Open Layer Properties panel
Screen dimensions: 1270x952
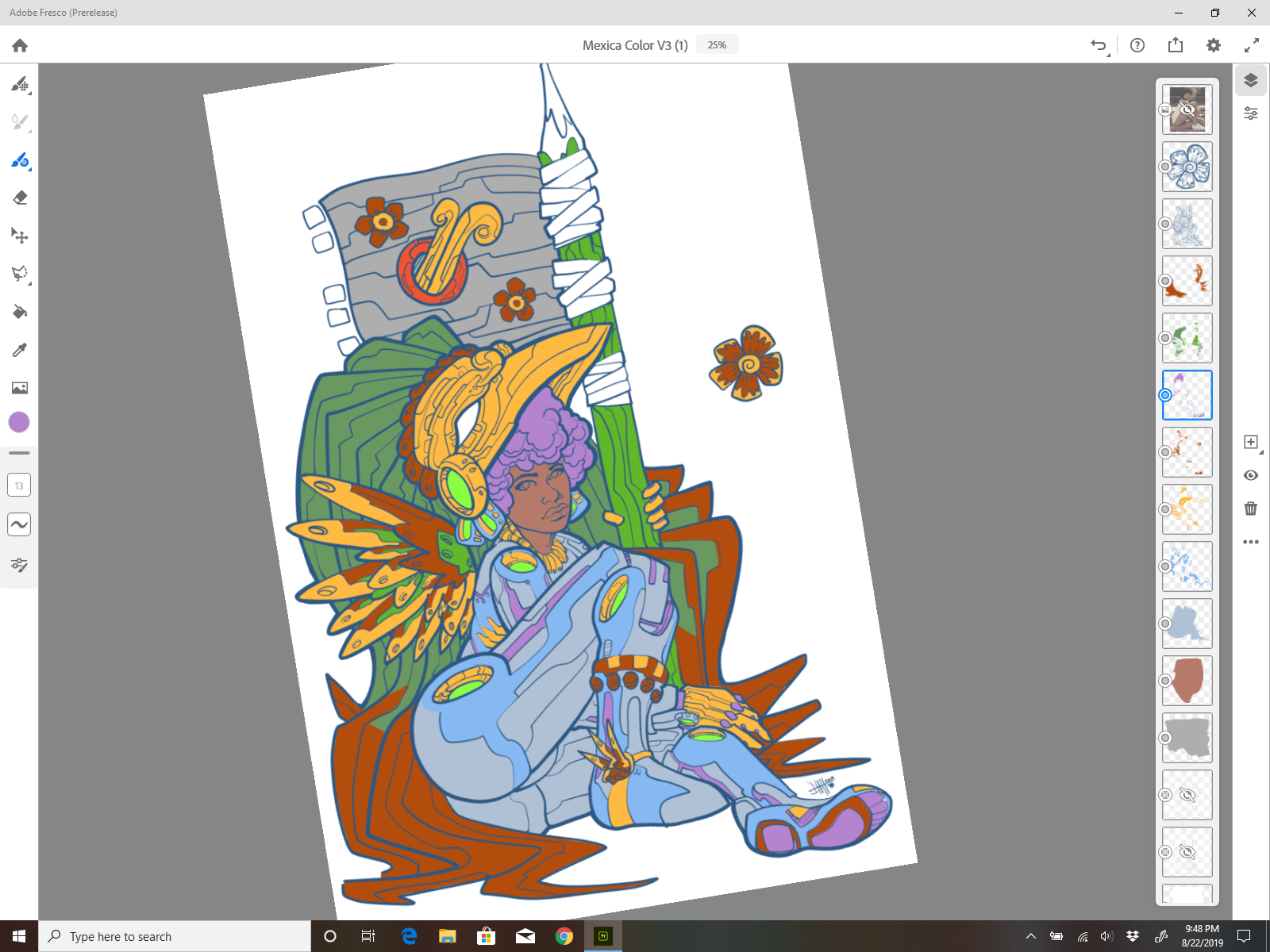[x=1251, y=114]
